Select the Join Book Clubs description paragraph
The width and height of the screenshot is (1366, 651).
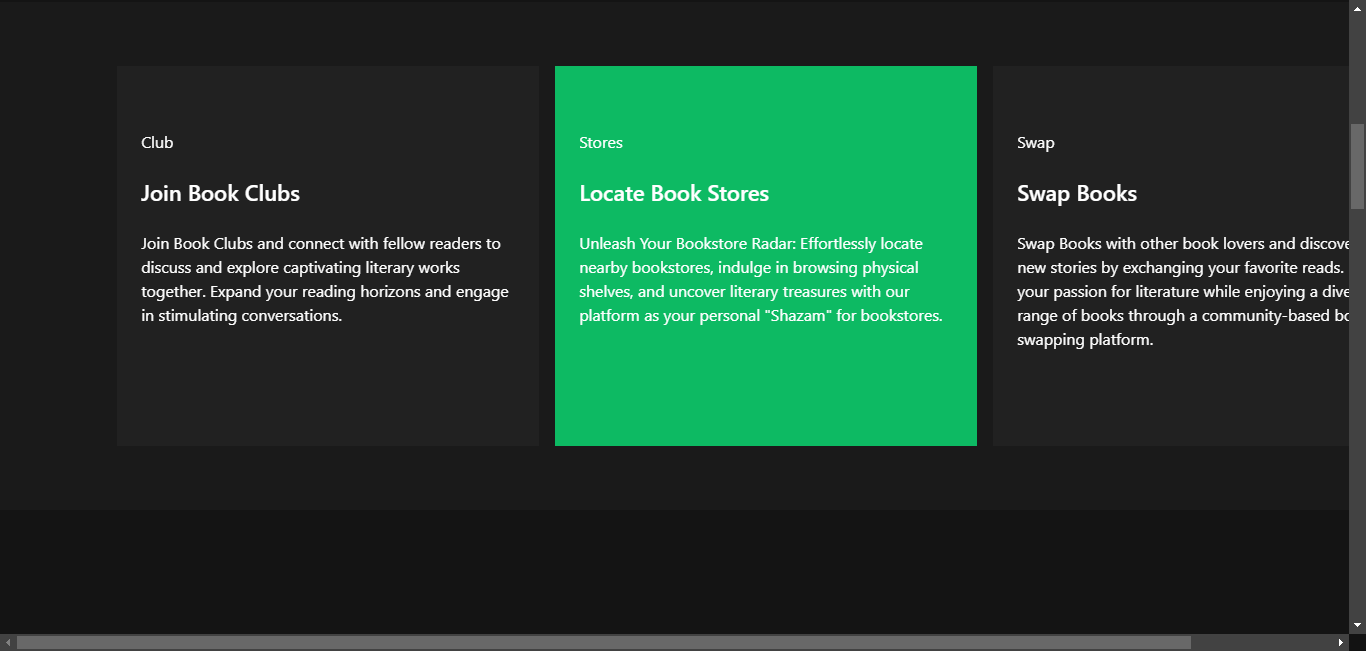tap(325, 280)
